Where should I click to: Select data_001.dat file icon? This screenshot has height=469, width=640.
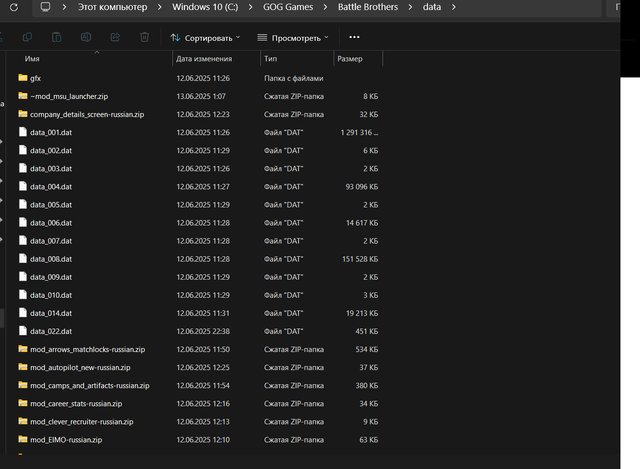[23, 131]
